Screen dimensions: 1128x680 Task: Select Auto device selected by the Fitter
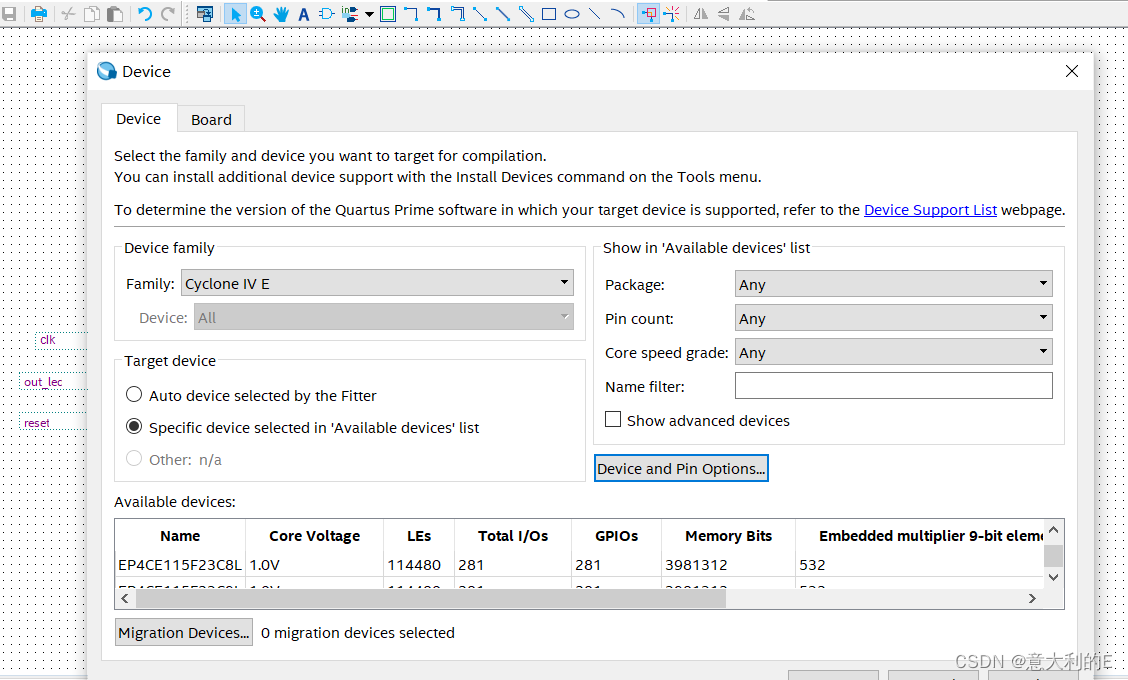(134, 394)
